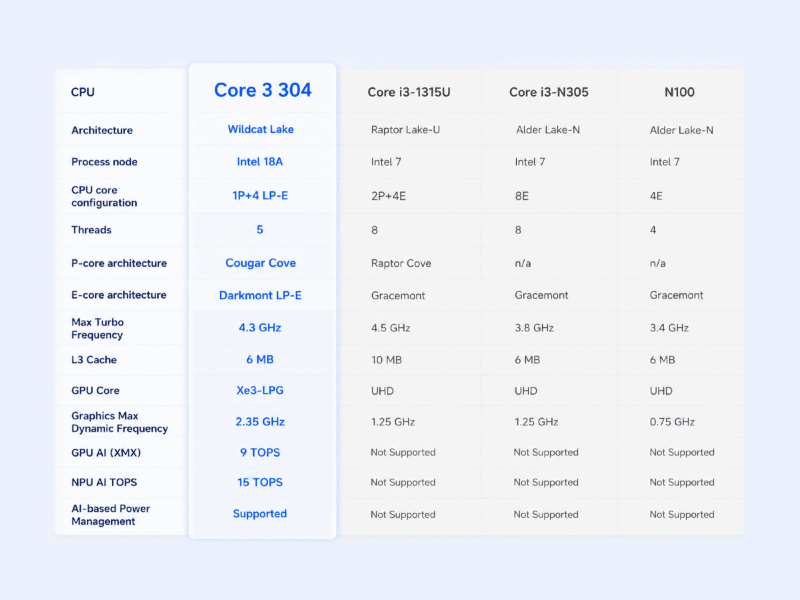Click the '0.75 GHz' cell
The width and height of the screenshot is (800, 600).
672,422
